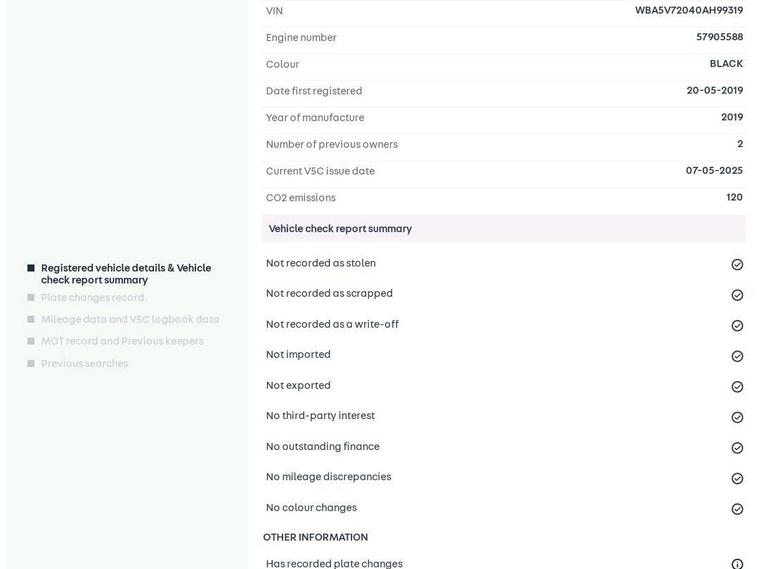
Task: Click checkmark icon beside Not recorded as scrapped
Action: click(737, 295)
